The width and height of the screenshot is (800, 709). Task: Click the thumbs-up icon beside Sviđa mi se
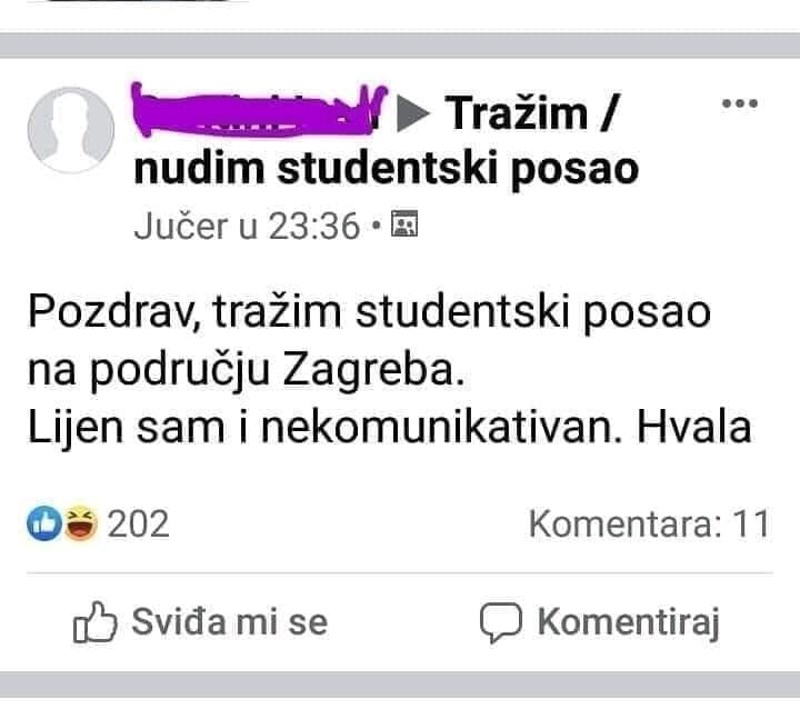[x=96, y=622]
